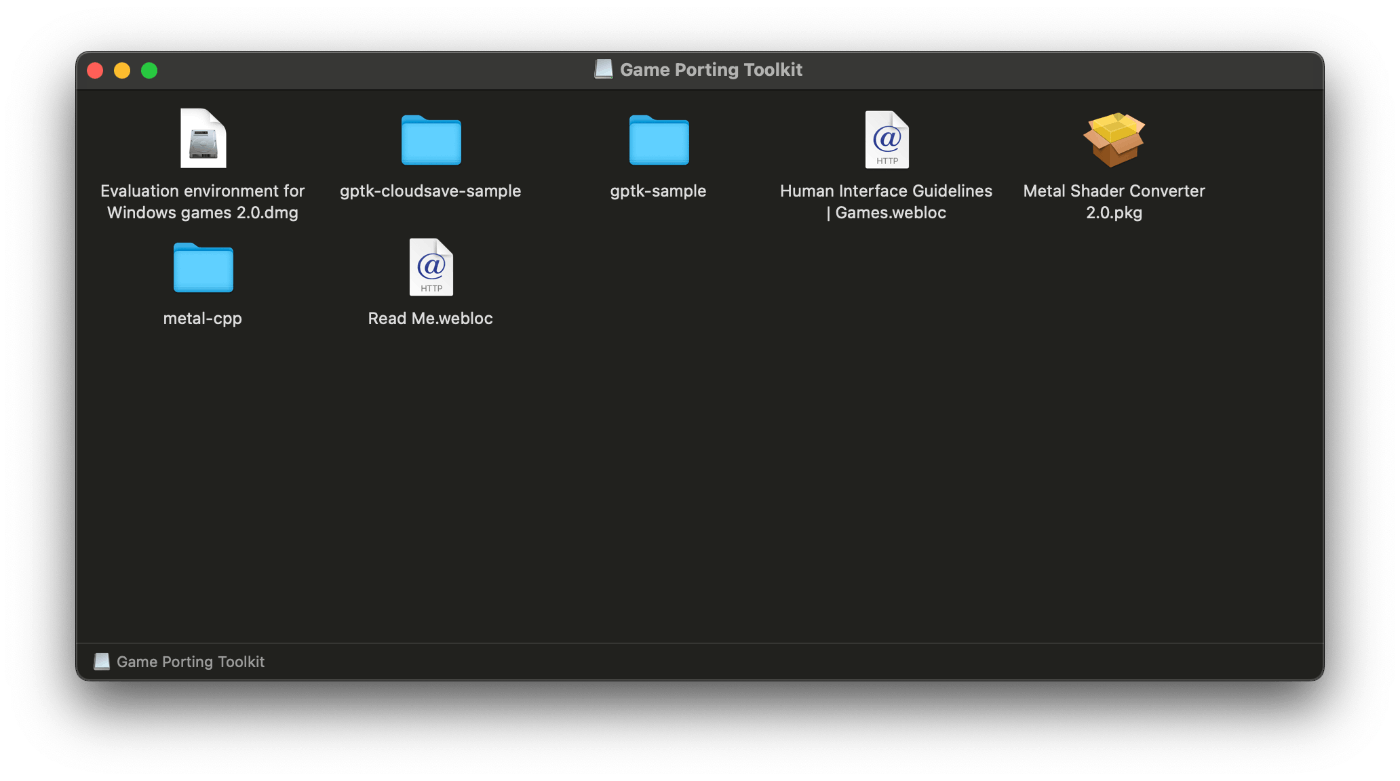The image size is (1400, 781).
Task: Click the 'Game Porting Toolkit' window title text
Action: coord(711,69)
